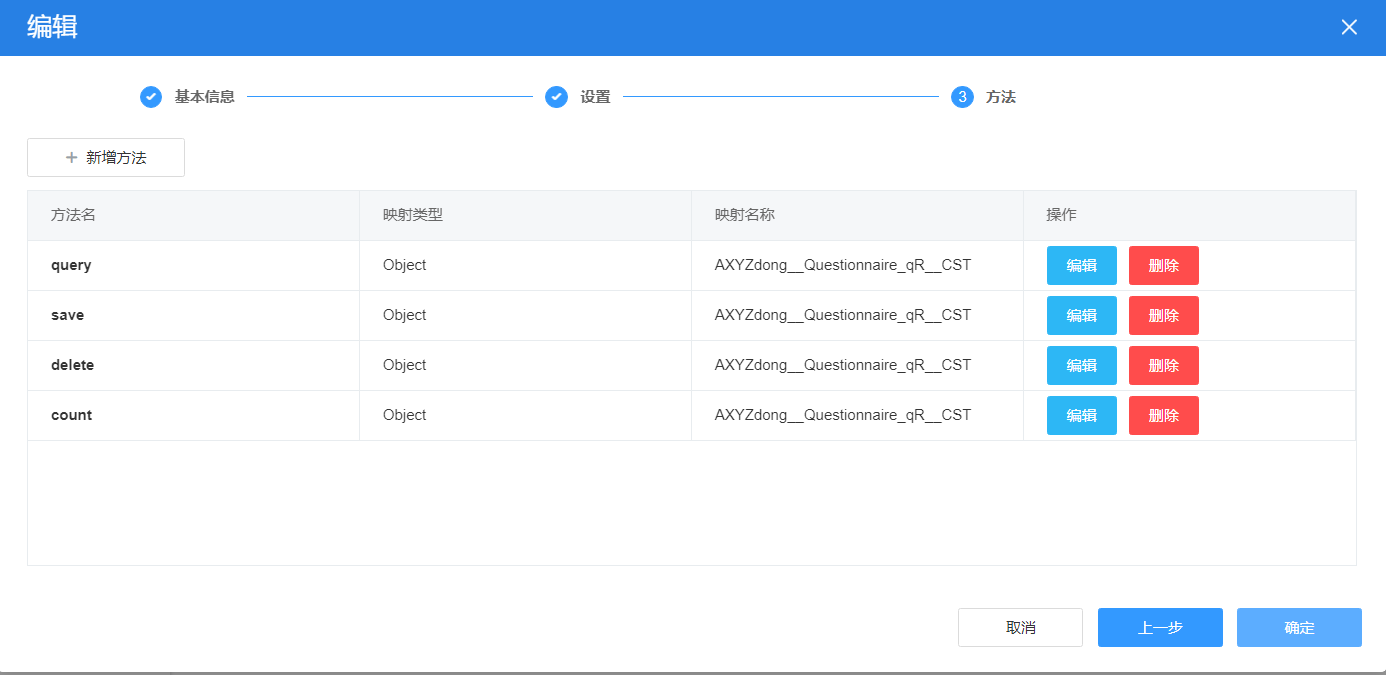Select the count method name cell

coord(193,416)
